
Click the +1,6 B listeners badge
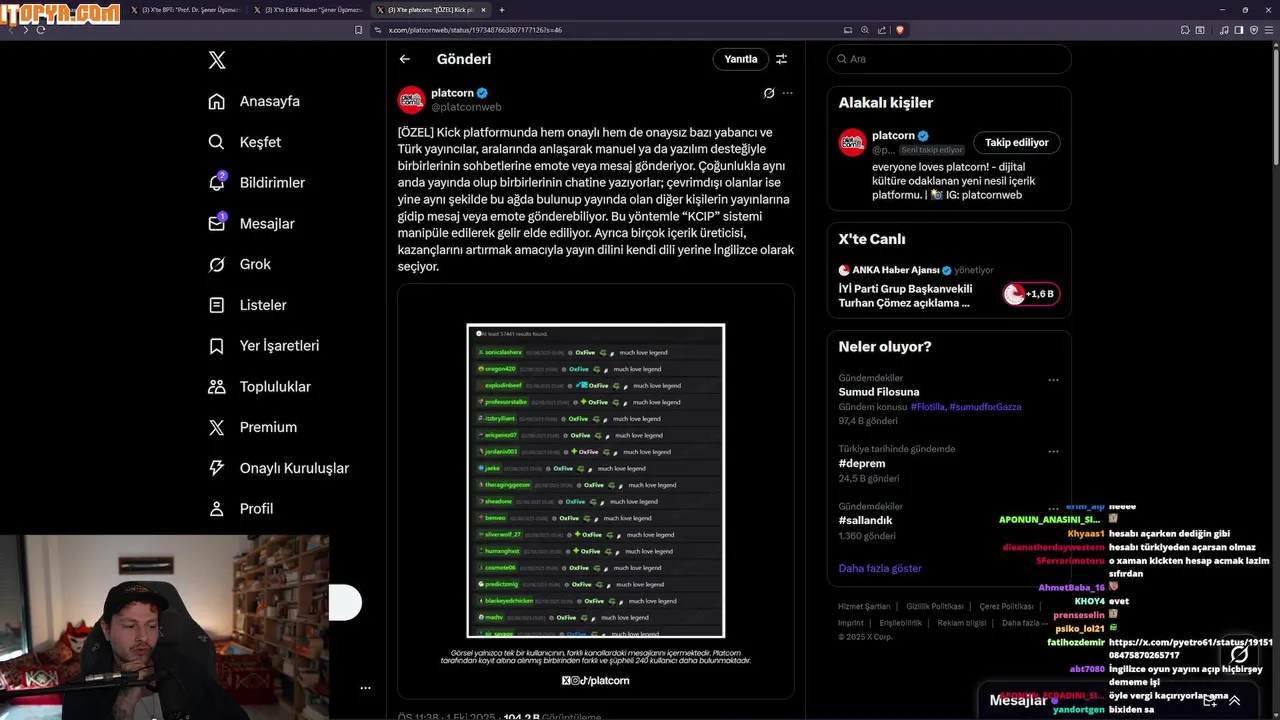tap(1031, 294)
